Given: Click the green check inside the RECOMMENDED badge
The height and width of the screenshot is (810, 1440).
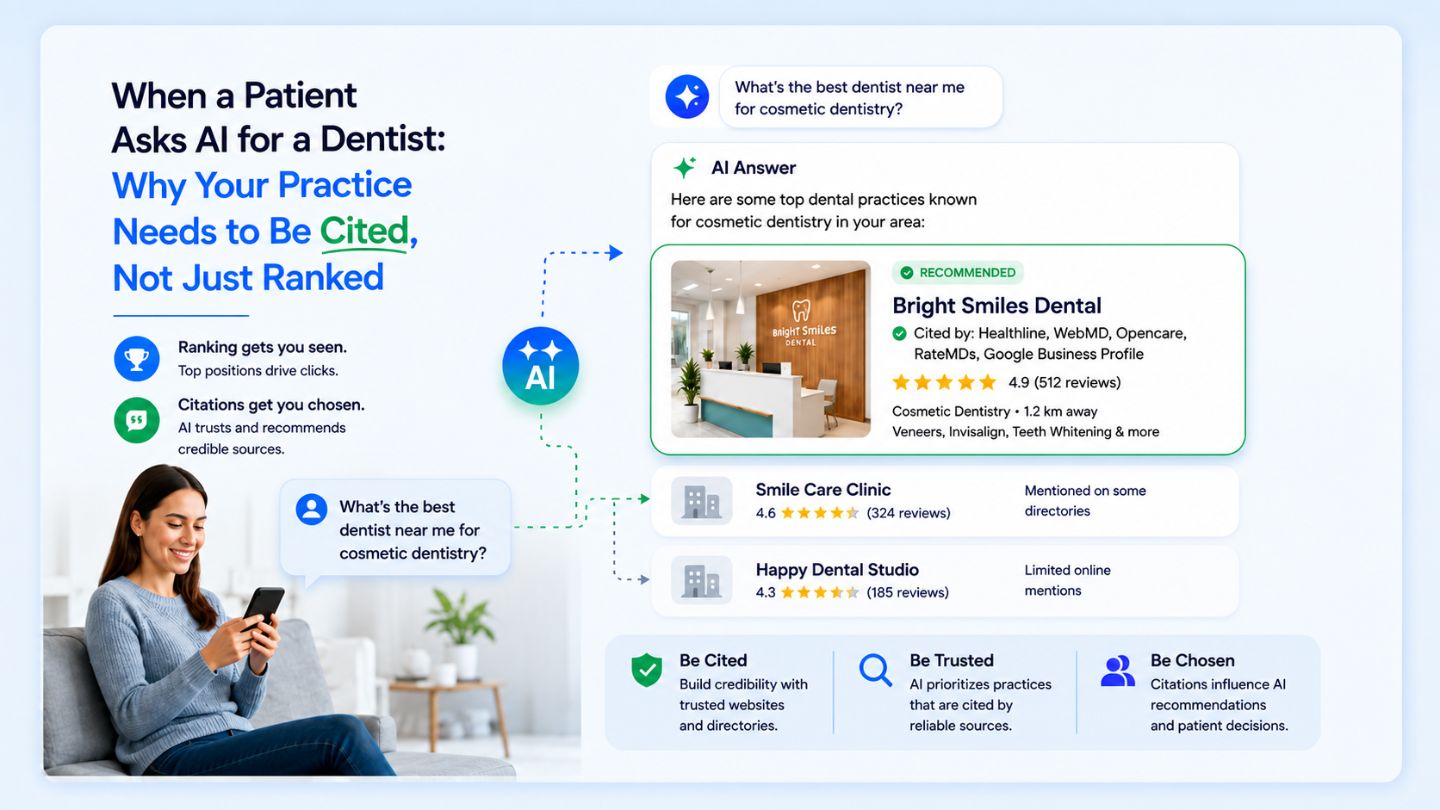Looking at the screenshot, I should coord(907,272).
